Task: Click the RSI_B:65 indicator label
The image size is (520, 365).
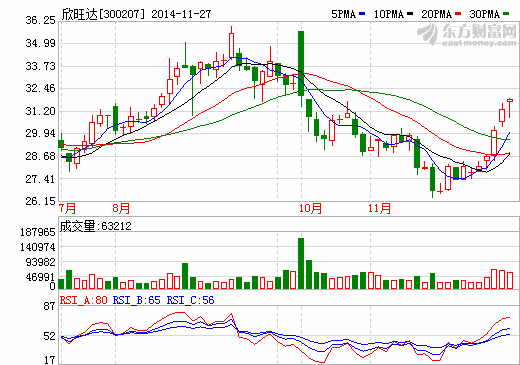Action: click(137, 300)
